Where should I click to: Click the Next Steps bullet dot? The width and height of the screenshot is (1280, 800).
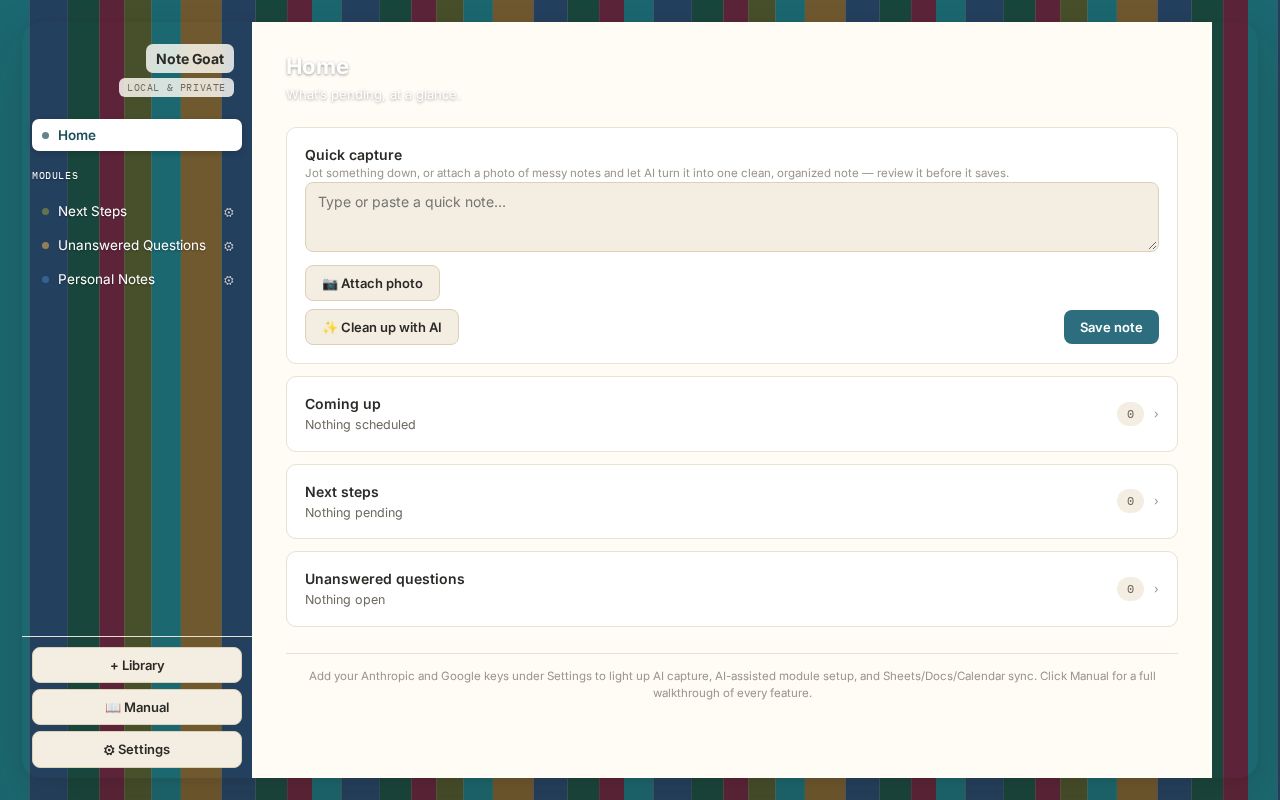(46, 212)
